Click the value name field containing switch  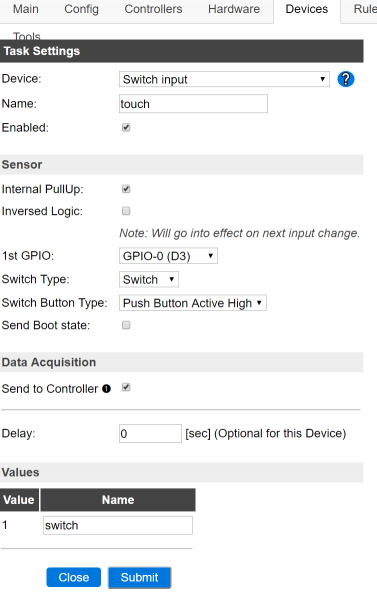[118, 525]
